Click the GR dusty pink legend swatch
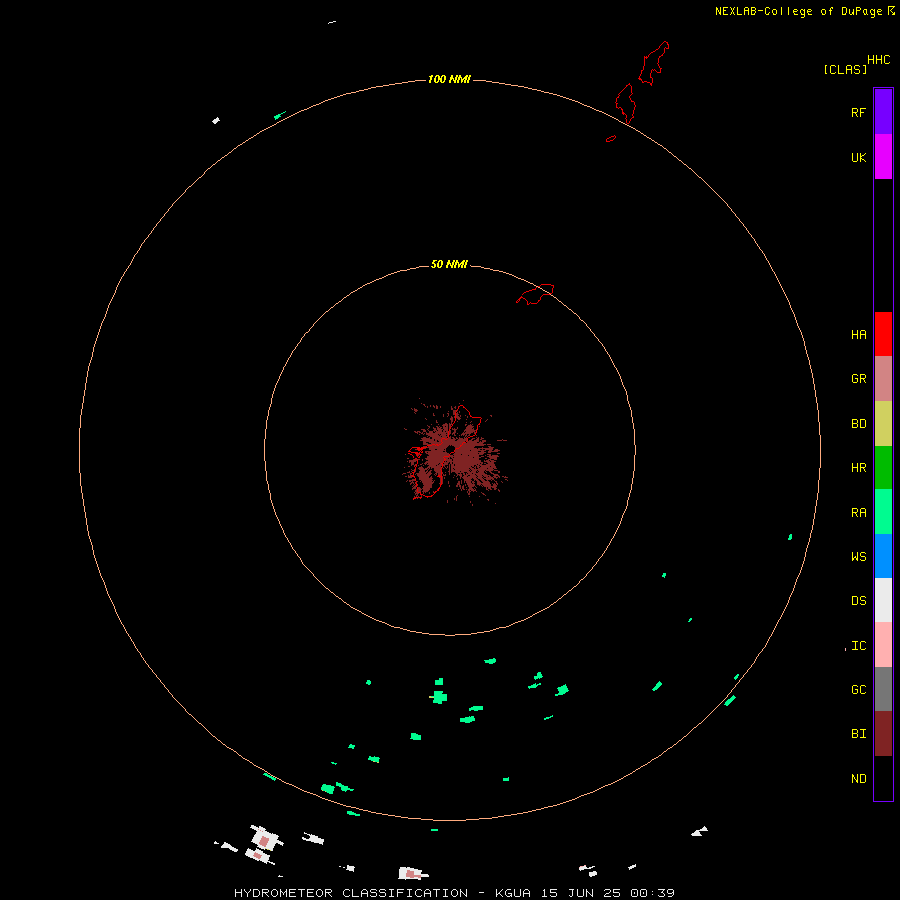The height and width of the screenshot is (900, 900). pos(883,379)
